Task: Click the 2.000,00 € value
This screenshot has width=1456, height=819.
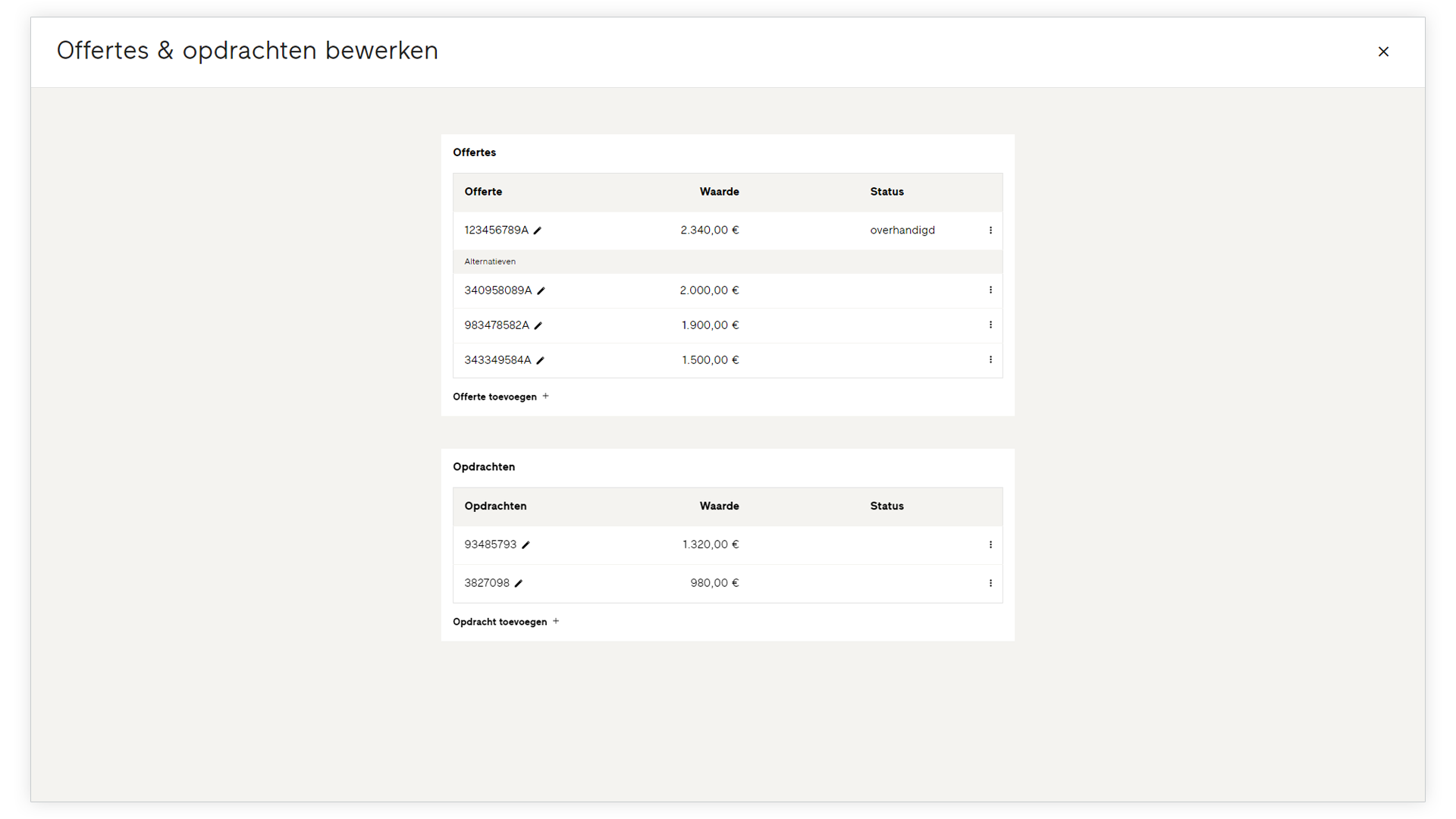Action: pyautogui.click(x=709, y=290)
